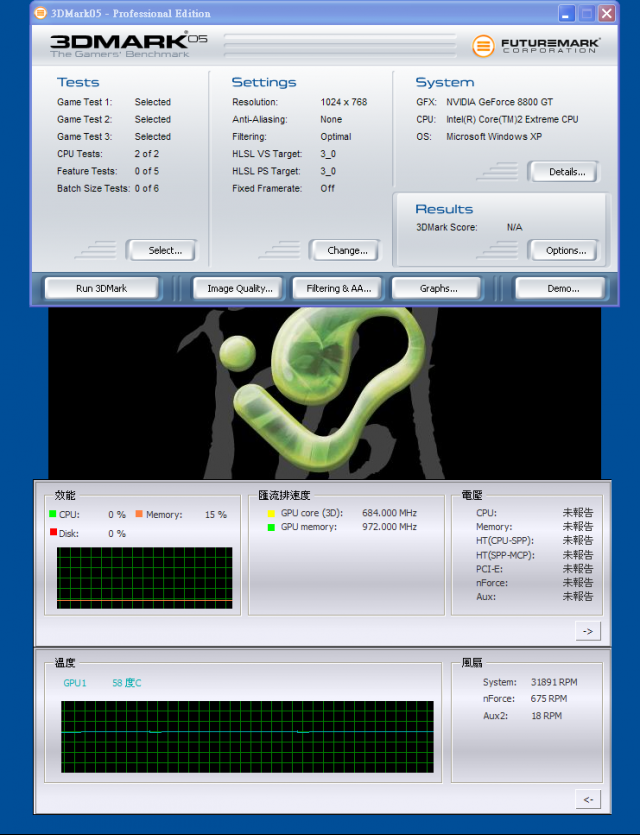Click the Game Test 1 Selected status
Viewport: 640px width, 835px height.
point(152,102)
